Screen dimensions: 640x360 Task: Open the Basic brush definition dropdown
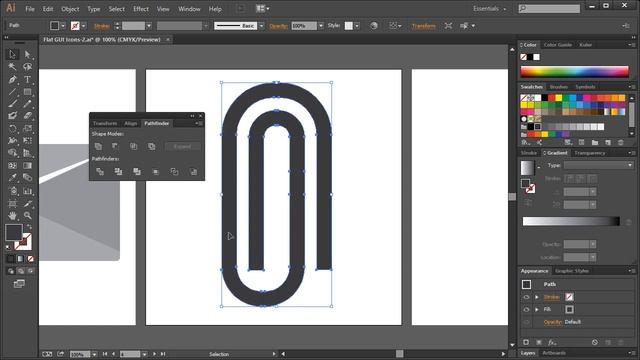(262, 26)
